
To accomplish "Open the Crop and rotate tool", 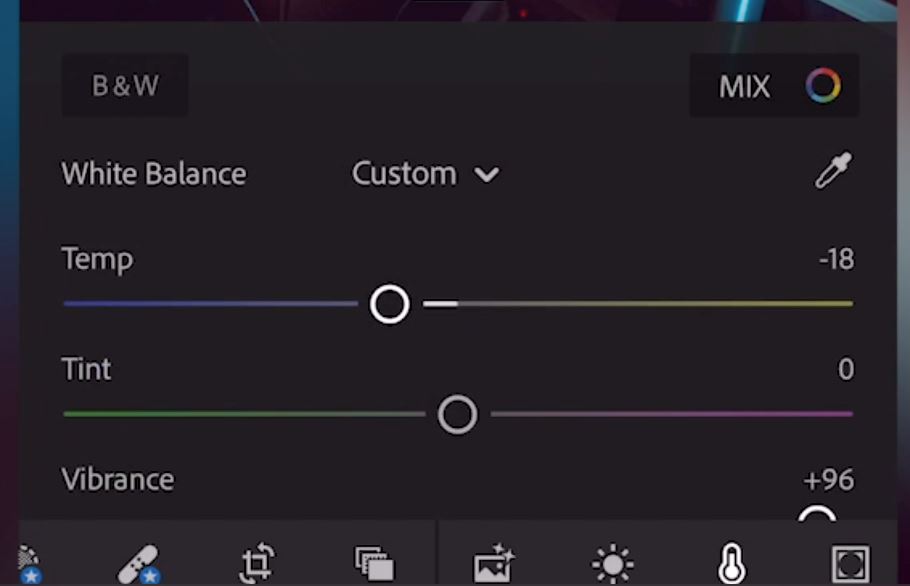I will point(257,563).
